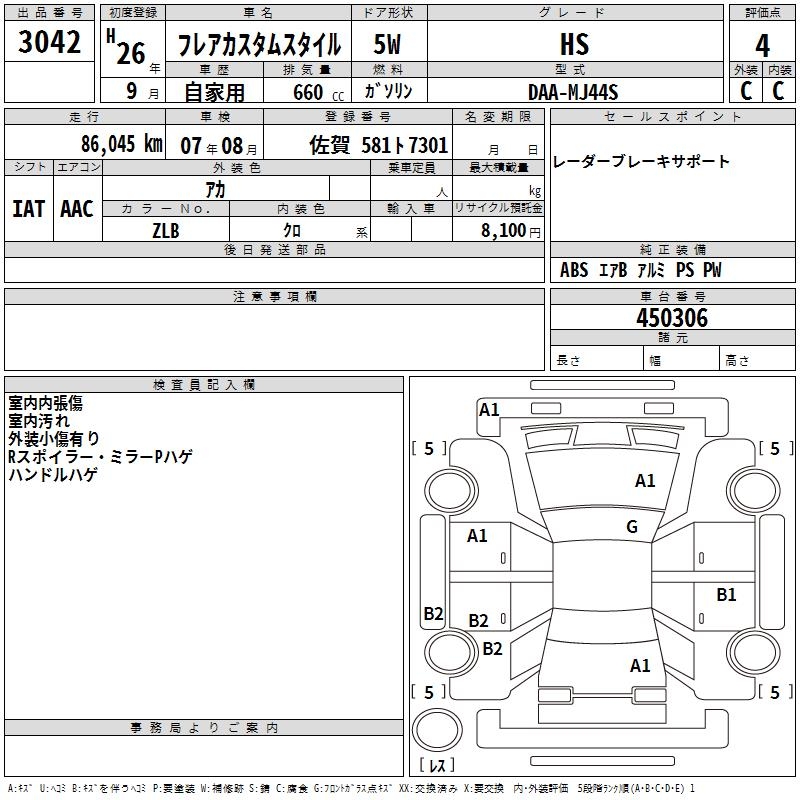The width and height of the screenshot is (800, 800).
Task: Select the shift type IAT
Action: click(29, 209)
